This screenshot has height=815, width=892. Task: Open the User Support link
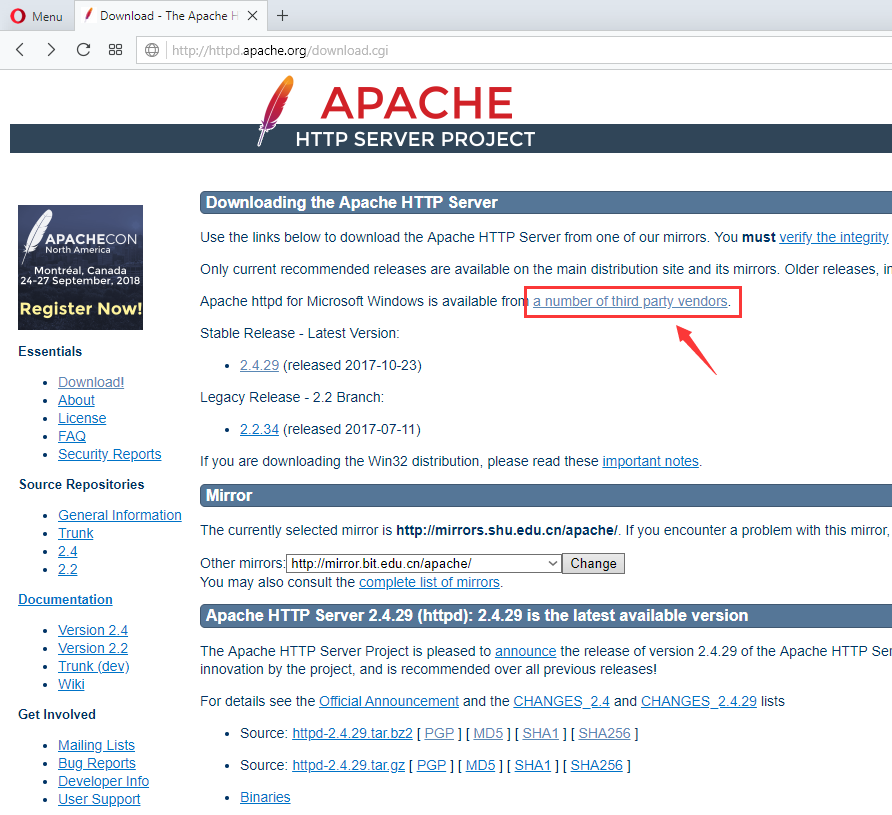coord(99,799)
